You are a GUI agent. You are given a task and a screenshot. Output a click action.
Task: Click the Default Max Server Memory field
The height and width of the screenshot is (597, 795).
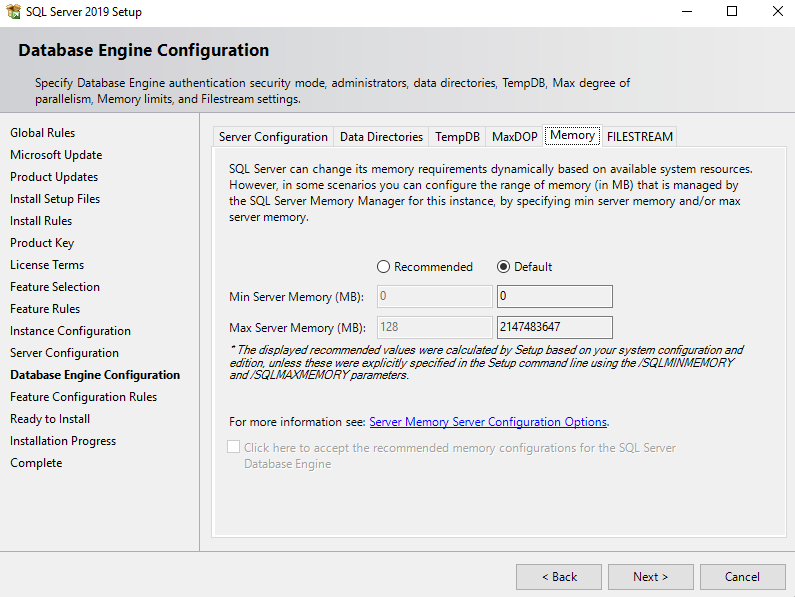[x=554, y=327]
